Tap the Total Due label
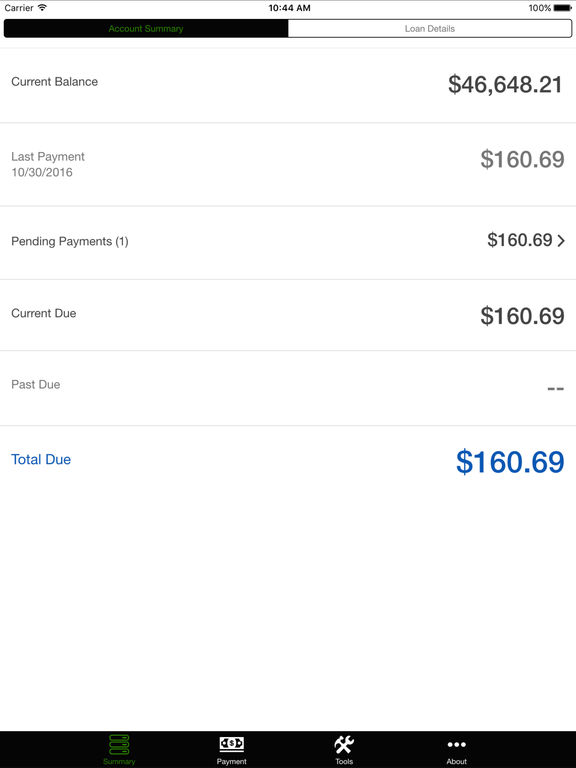The height and width of the screenshot is (768, 576). [x=41, y=459]
